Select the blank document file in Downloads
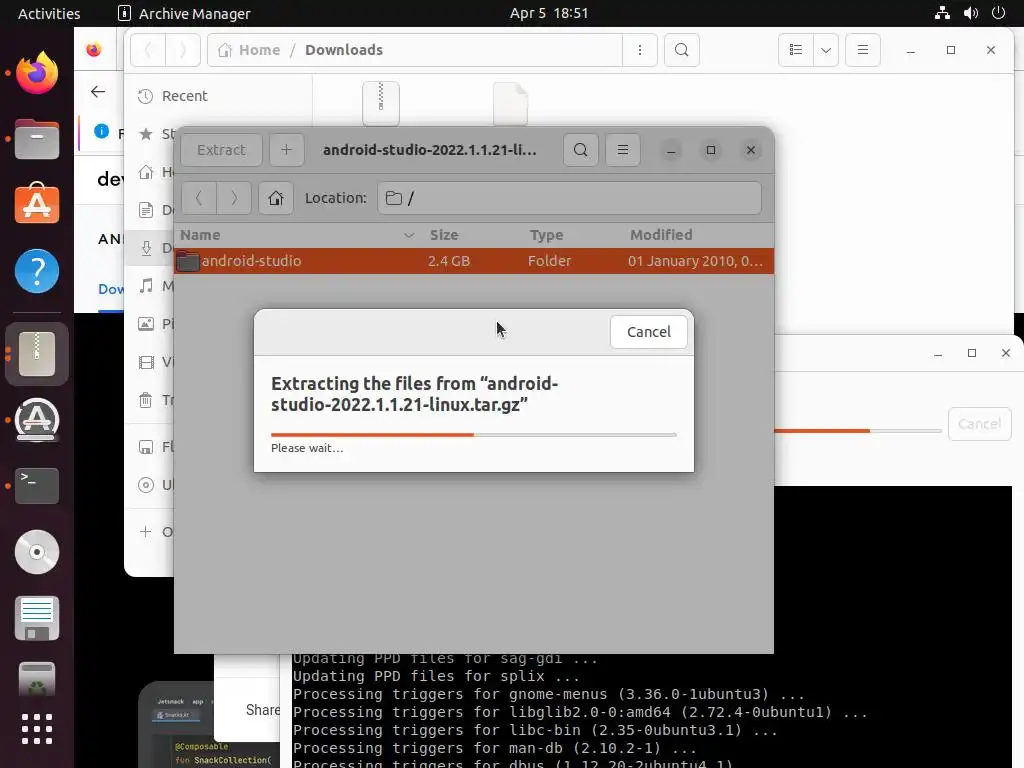 point(510,103)
